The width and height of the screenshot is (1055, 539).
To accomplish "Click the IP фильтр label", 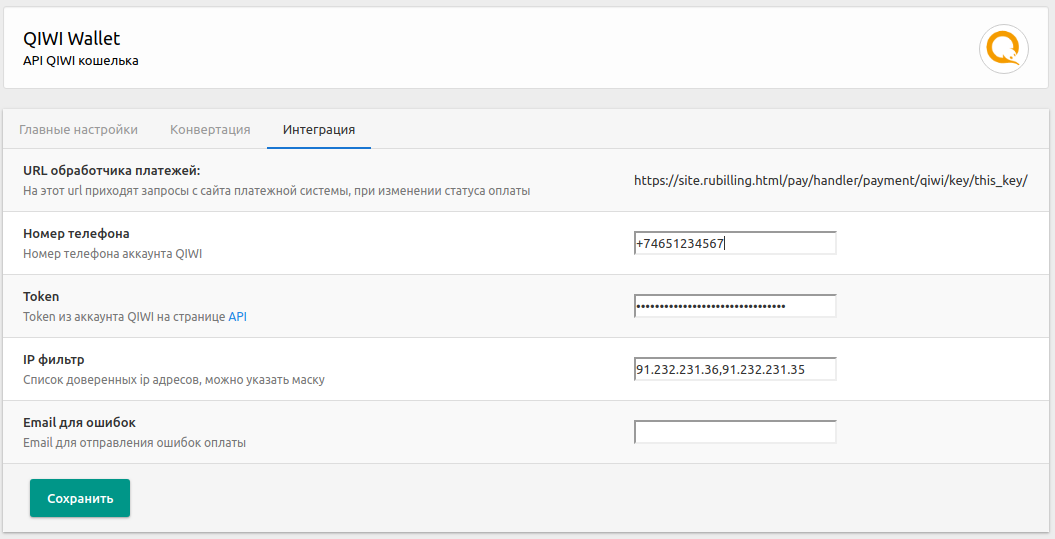I will coord(54,359).
